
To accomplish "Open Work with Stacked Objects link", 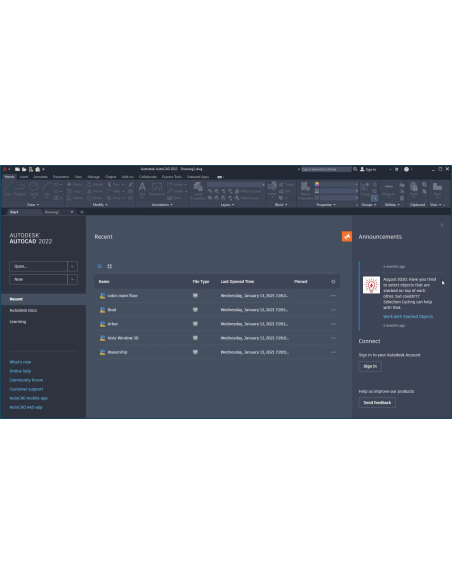I will 408,317.
